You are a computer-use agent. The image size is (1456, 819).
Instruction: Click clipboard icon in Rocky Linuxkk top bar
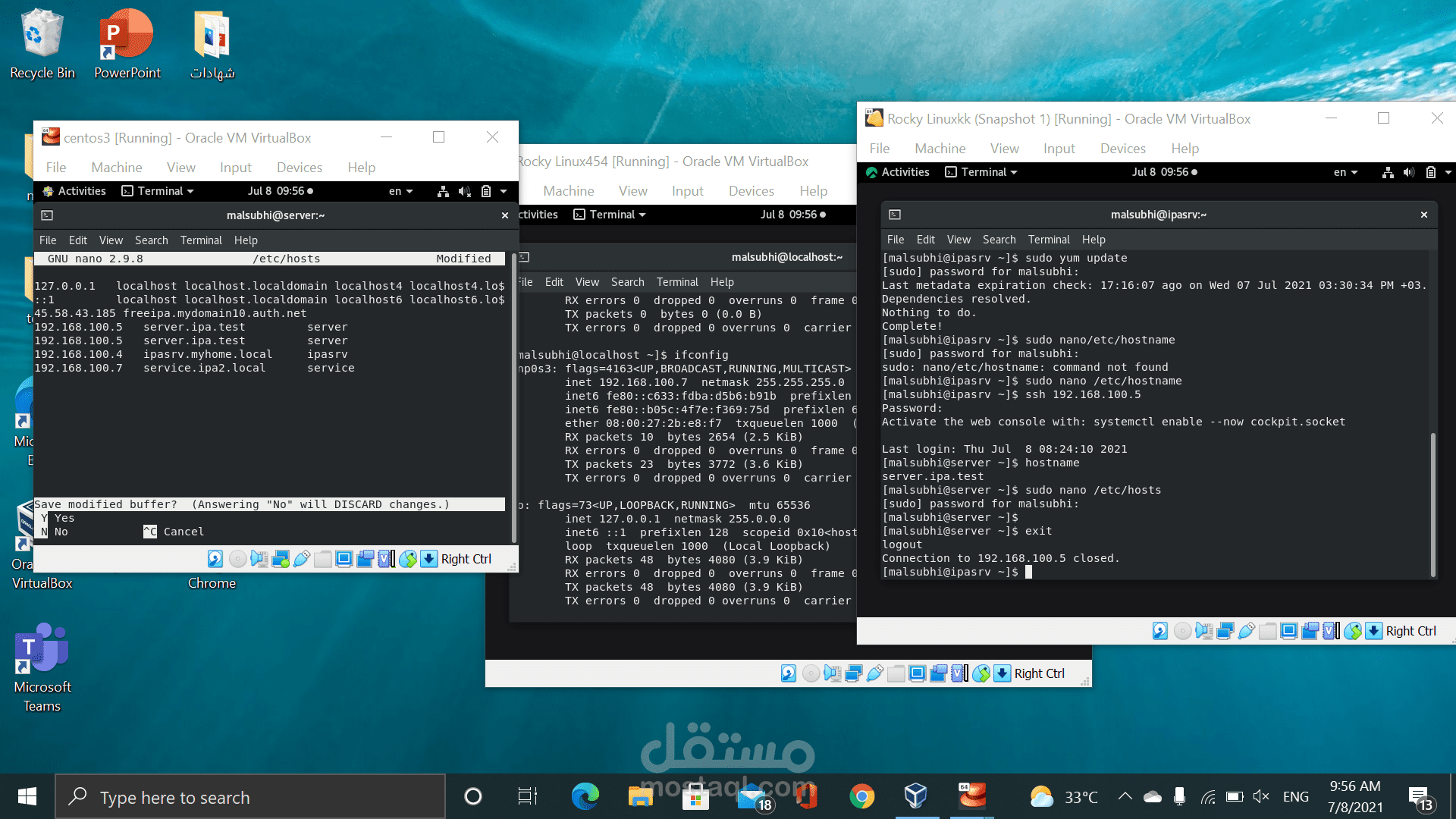pos(1431,172)
